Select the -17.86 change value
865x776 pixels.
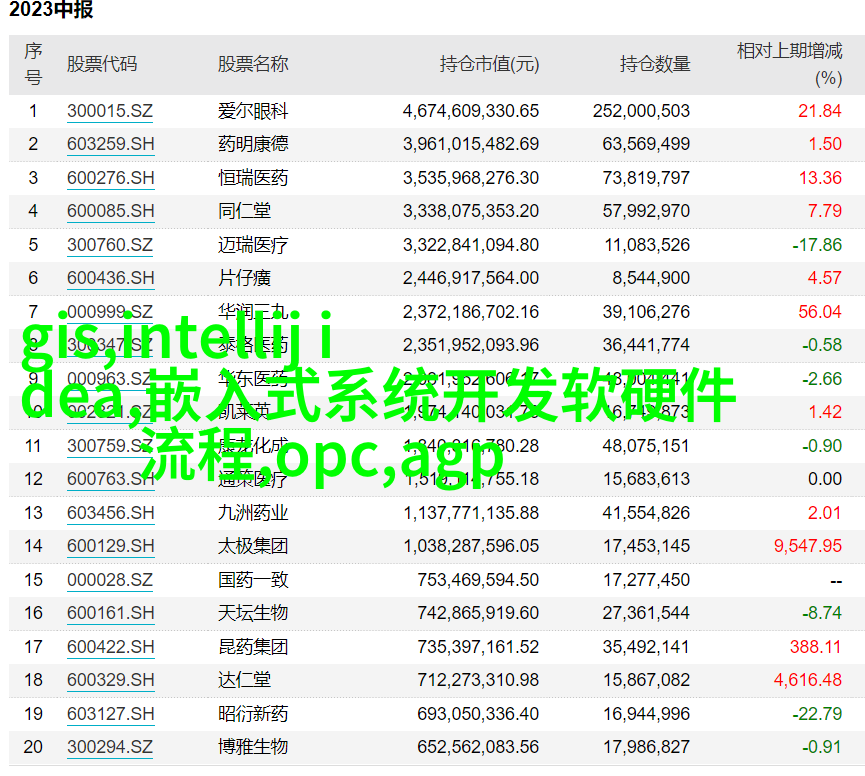[817, 245]
